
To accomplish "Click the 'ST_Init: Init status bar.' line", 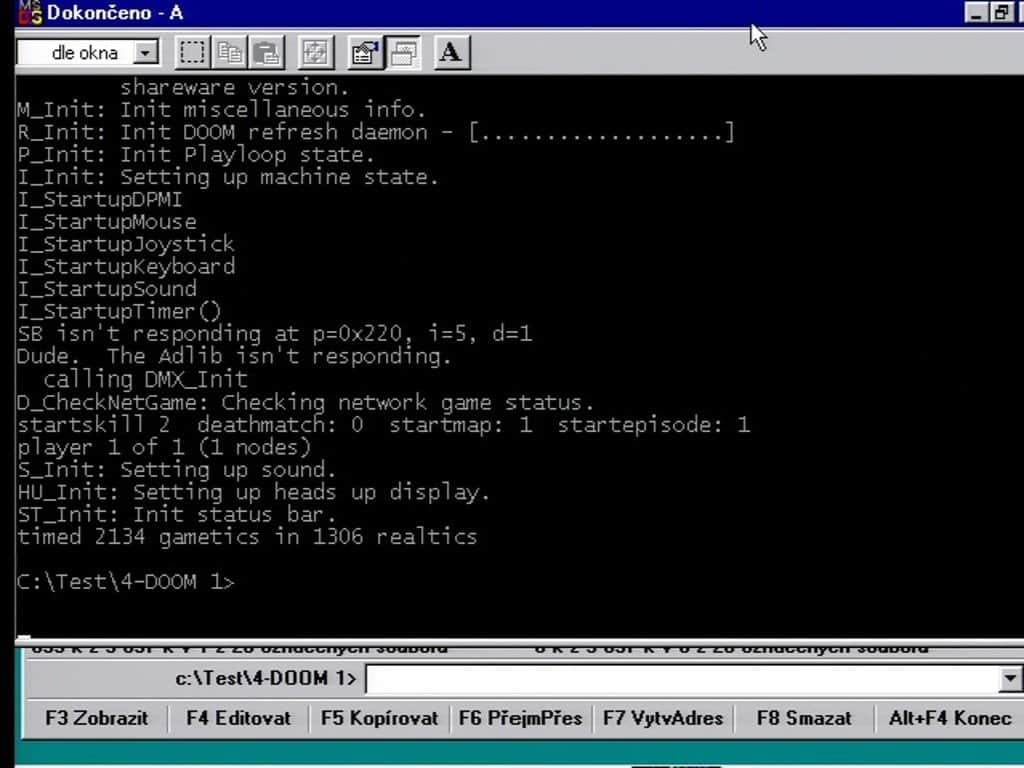I will 176,515.
